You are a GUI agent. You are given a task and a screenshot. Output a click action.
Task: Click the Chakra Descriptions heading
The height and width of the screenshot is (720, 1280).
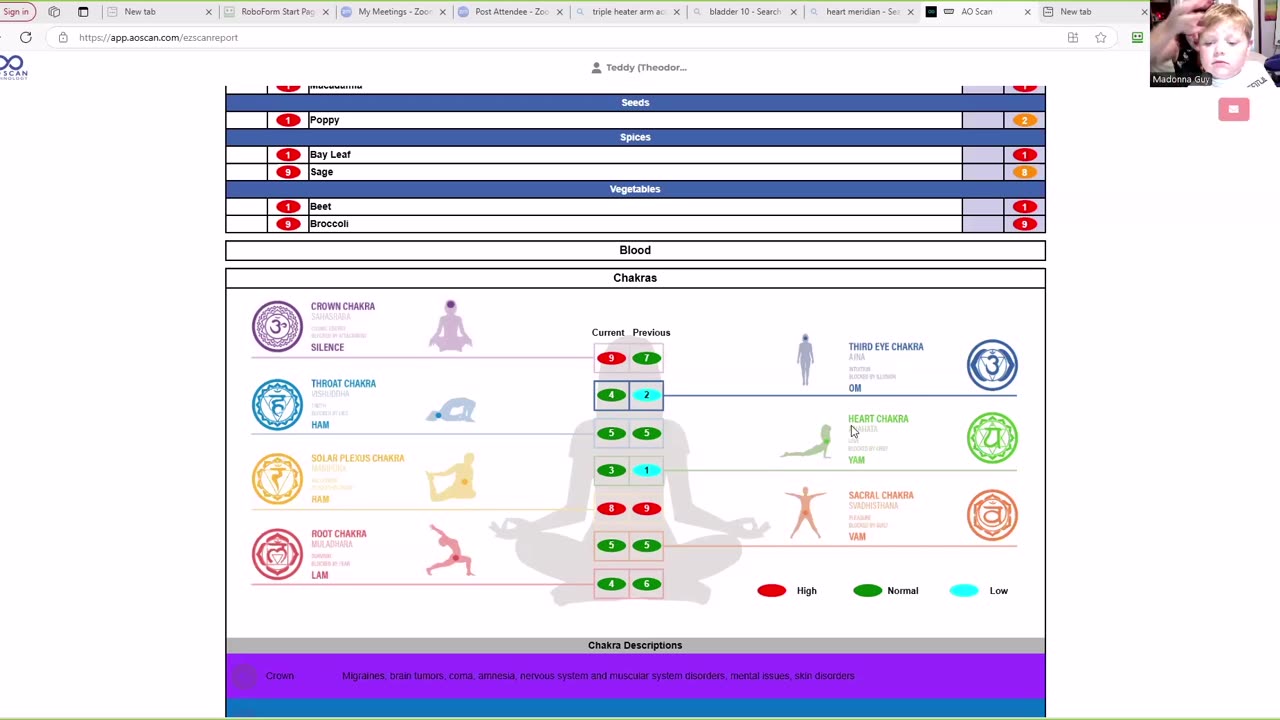tap(635, 645)
